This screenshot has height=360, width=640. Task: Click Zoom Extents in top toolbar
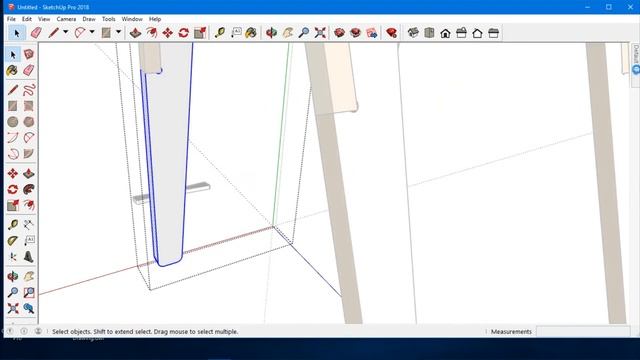[x=320, y=33]
